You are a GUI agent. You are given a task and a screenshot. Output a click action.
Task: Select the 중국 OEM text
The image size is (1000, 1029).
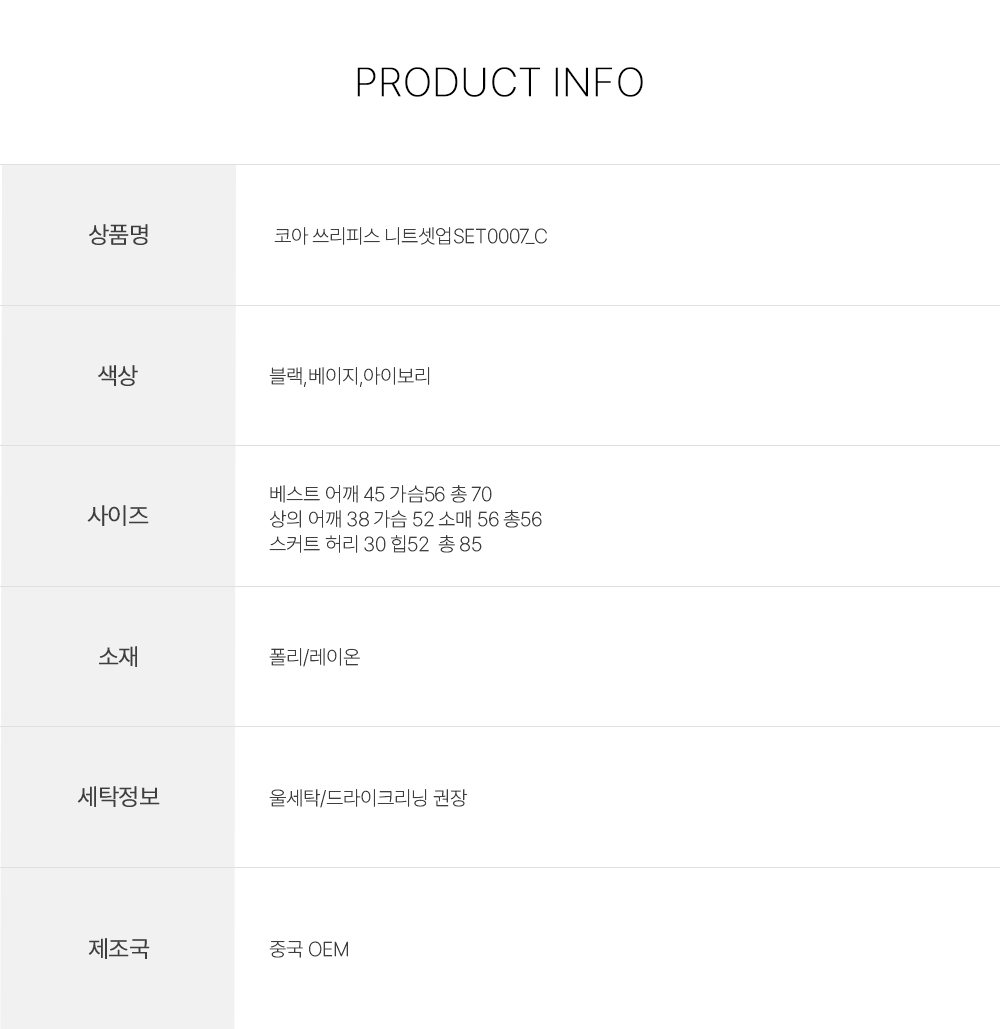309,949
